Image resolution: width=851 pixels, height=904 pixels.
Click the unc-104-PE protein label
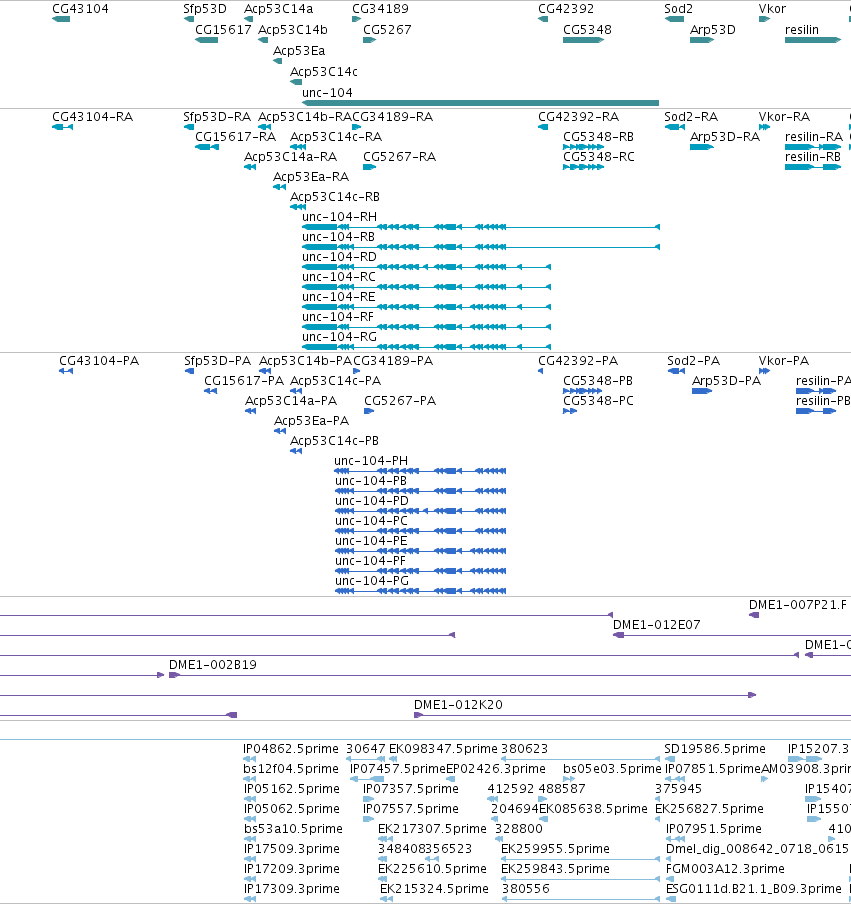[371, 541]
